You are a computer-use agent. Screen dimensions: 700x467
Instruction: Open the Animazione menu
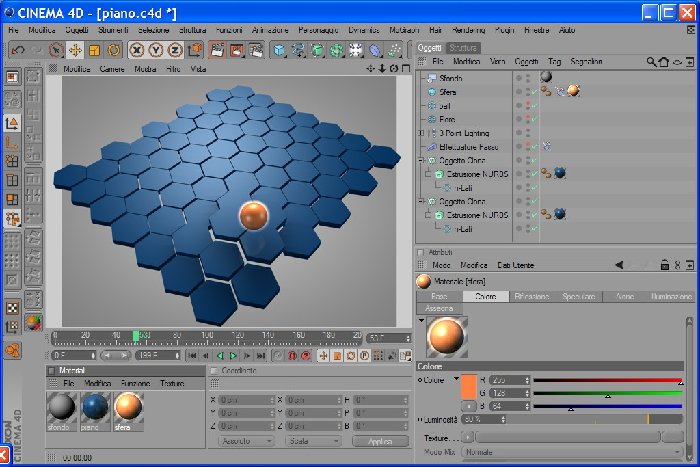(x=270, y=30)
